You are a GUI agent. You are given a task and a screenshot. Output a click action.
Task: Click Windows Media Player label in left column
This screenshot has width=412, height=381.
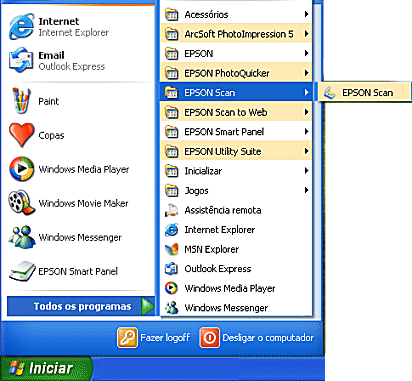coord(84,169)
